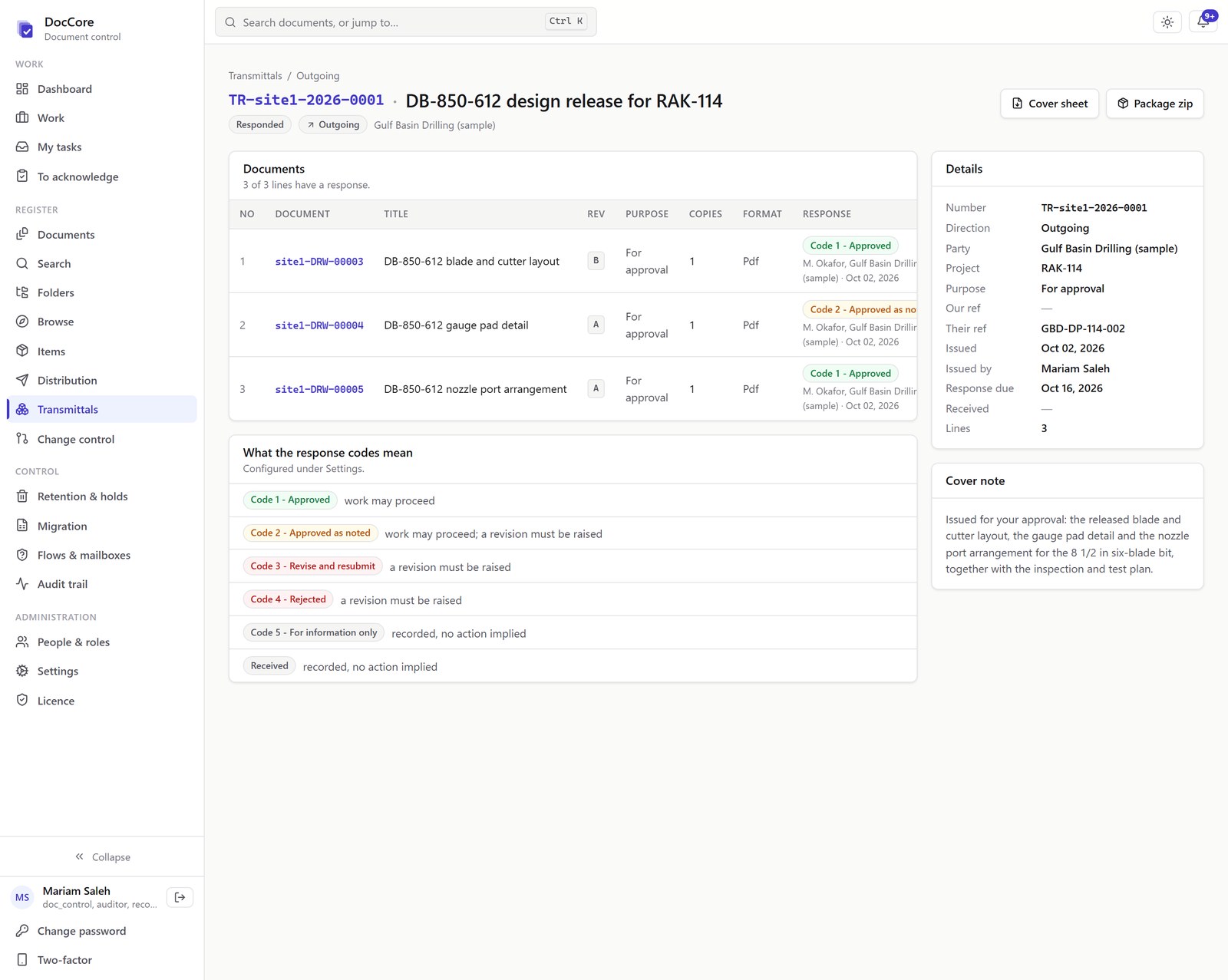
Task: Open document site1-DRW-00003
Action: pyautogui.click(x=319, y=262)
